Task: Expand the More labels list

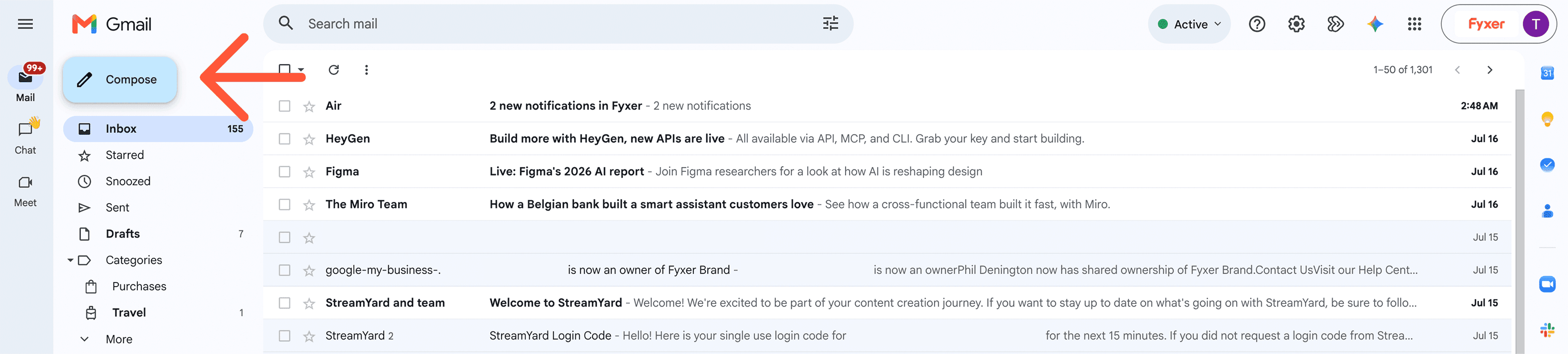Action: 119,339
